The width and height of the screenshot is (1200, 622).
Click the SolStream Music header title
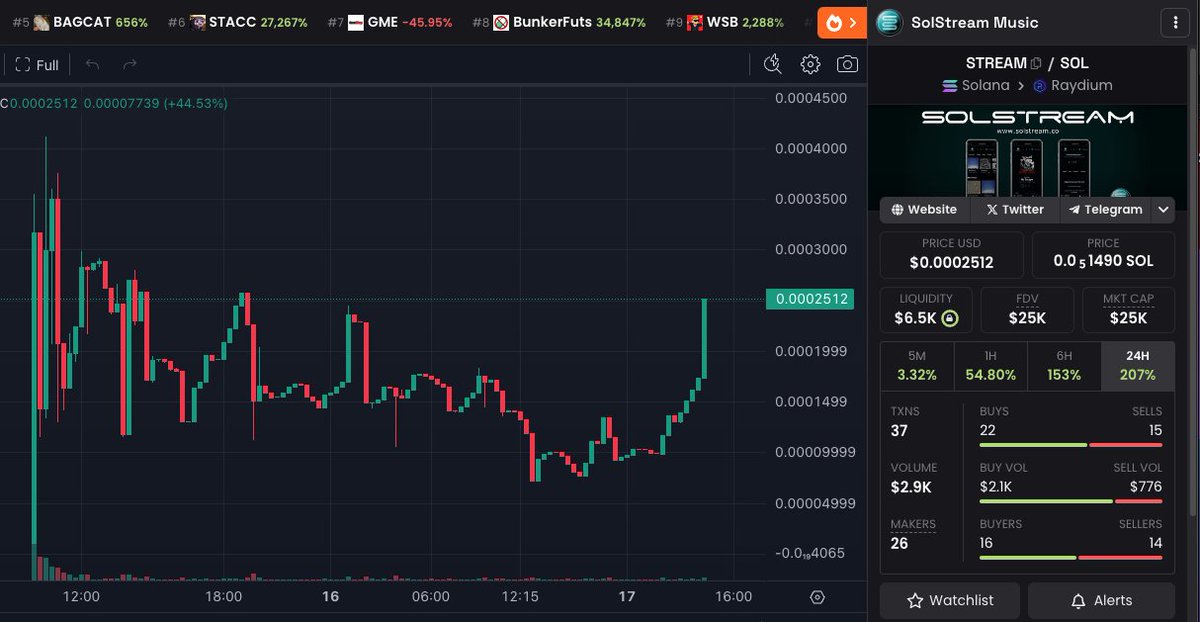pyautogui.click(x=975, y=22)
